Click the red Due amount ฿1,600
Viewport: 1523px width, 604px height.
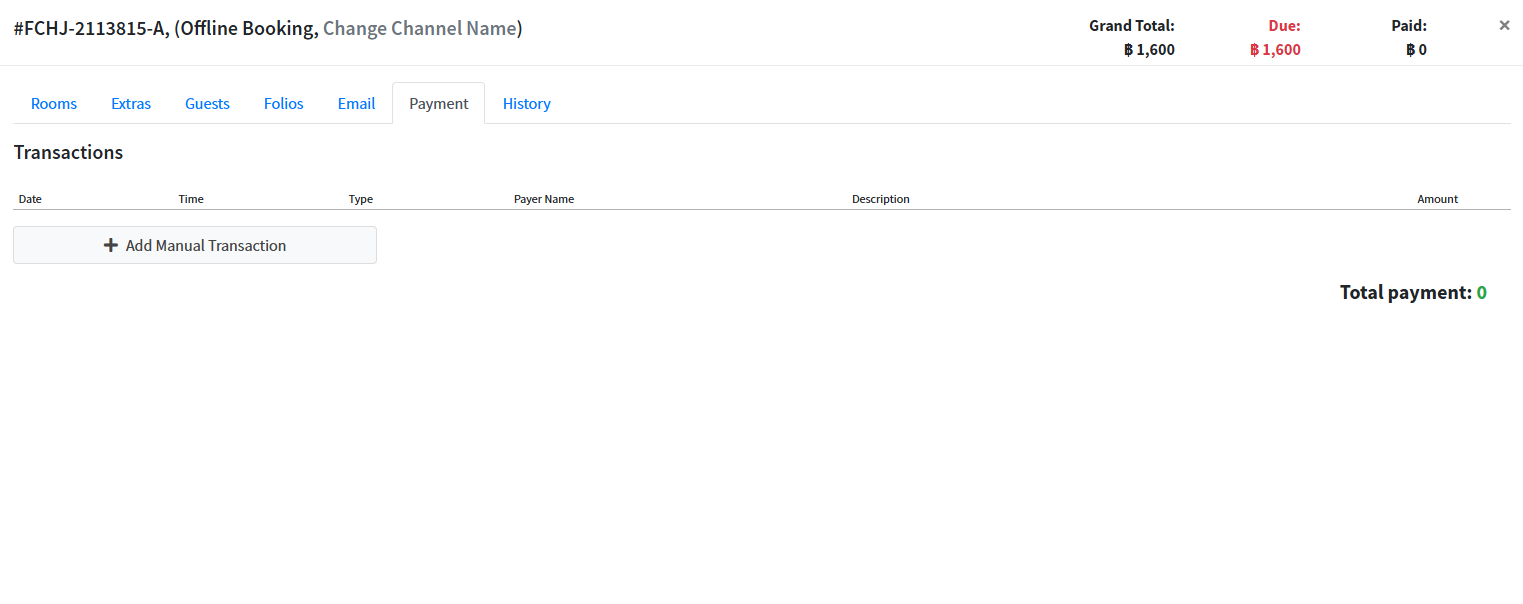pos(1275,50)
